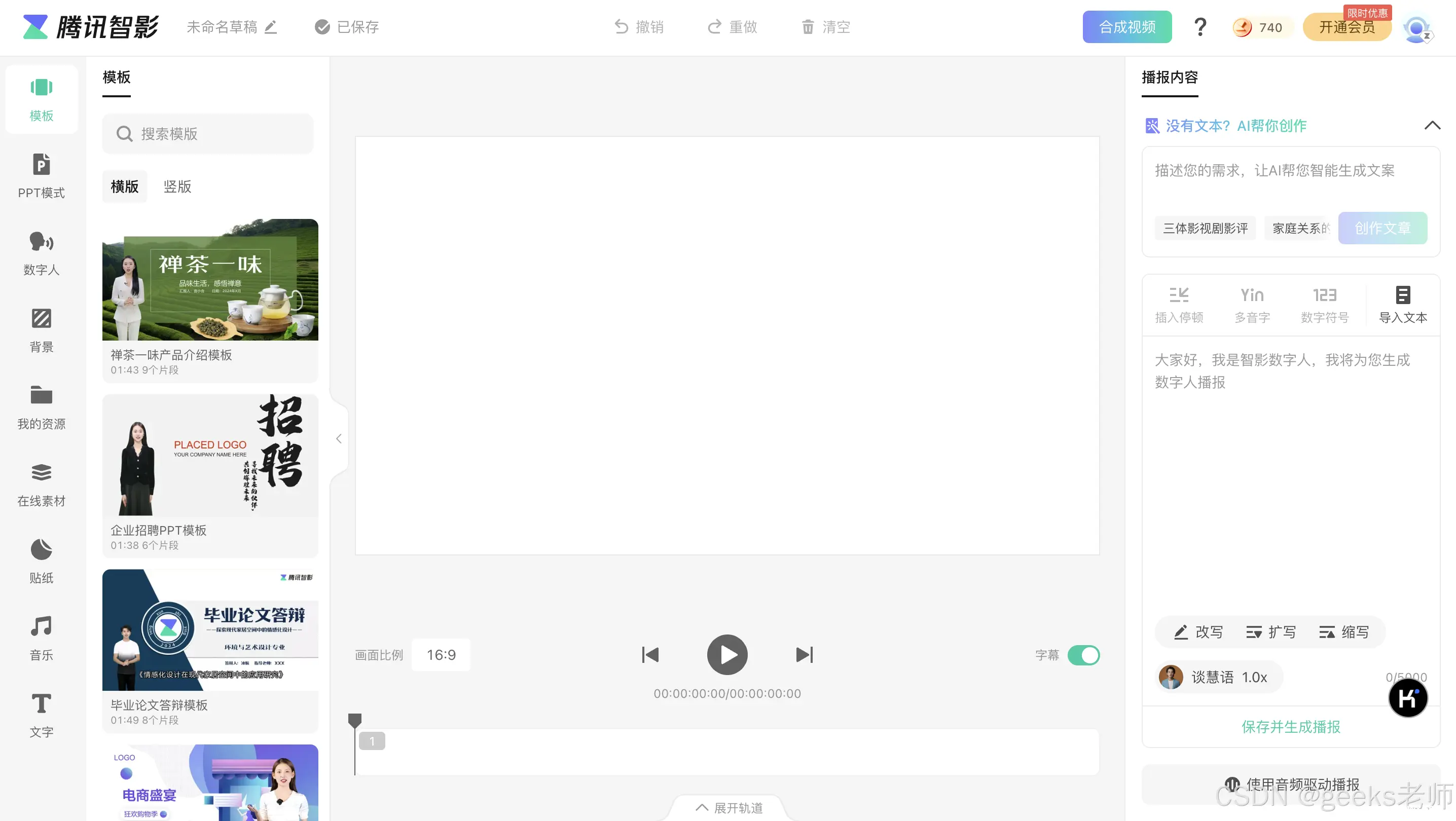Click the timeline playhead marker
The image size is (1456, 821).
[354, 721]
